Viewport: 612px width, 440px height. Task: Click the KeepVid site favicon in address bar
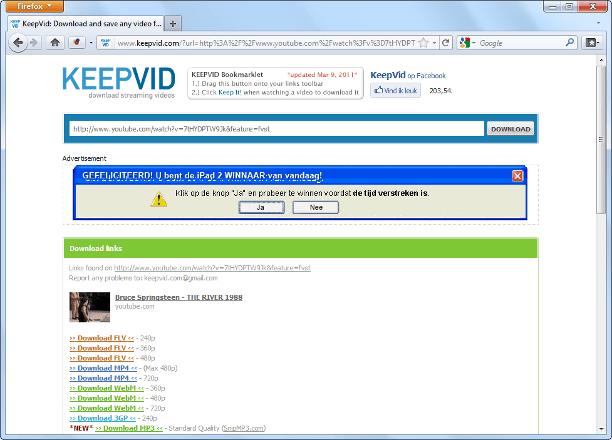point(106,43)
